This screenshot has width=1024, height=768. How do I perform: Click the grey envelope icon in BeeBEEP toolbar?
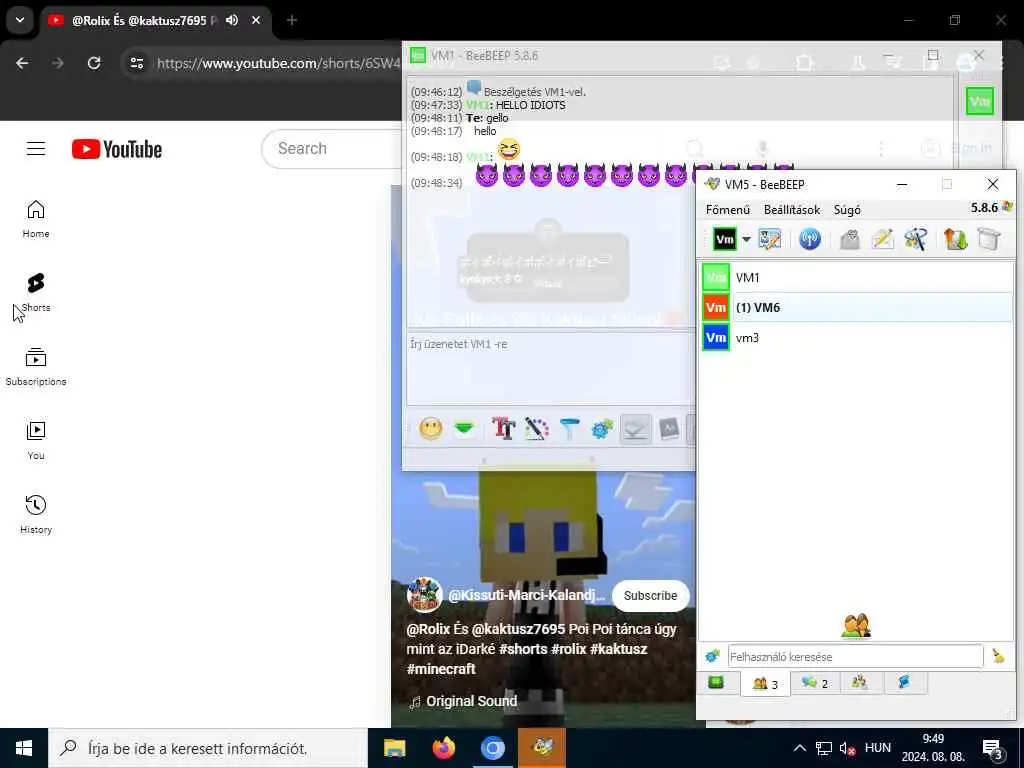(850, 239)
